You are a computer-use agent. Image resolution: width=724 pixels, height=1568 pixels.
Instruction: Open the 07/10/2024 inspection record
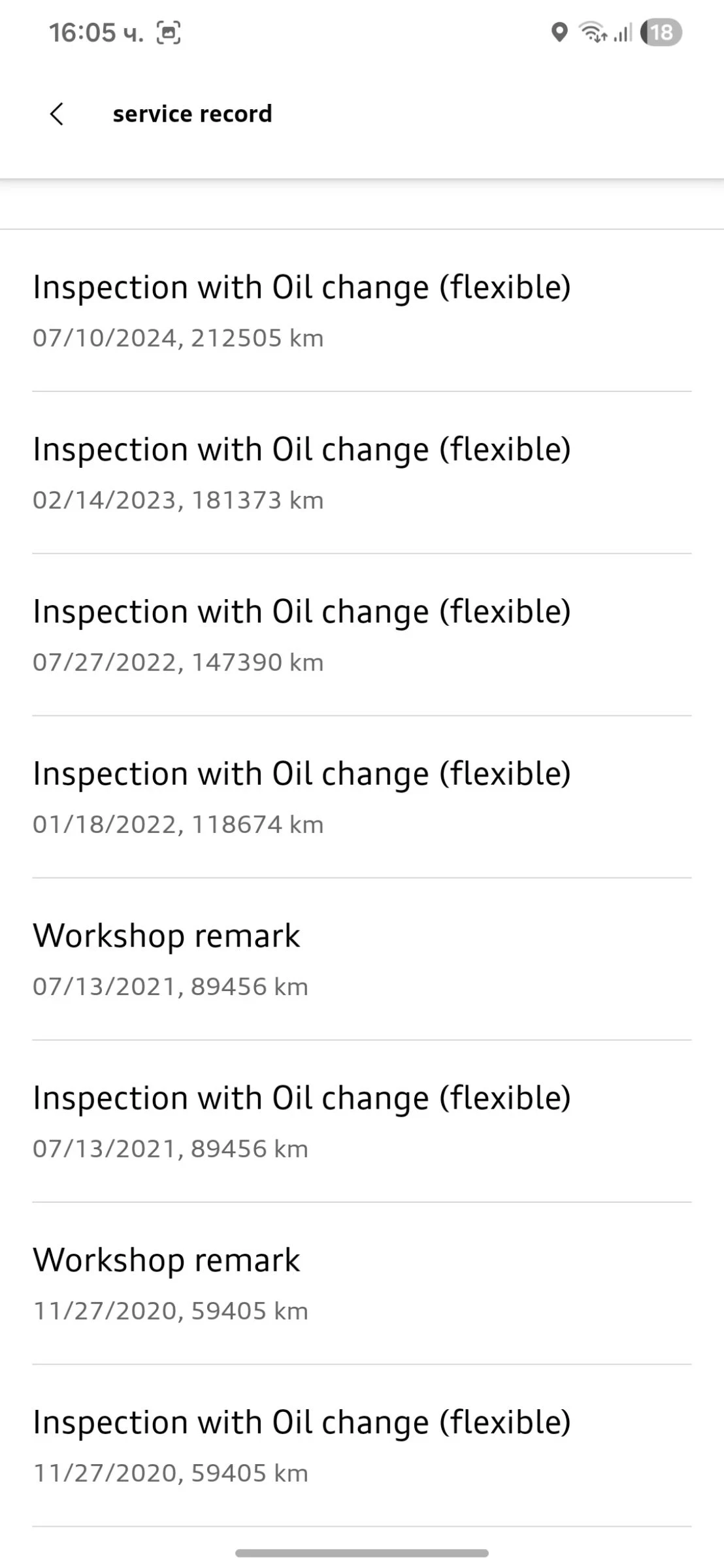(301, 310)
